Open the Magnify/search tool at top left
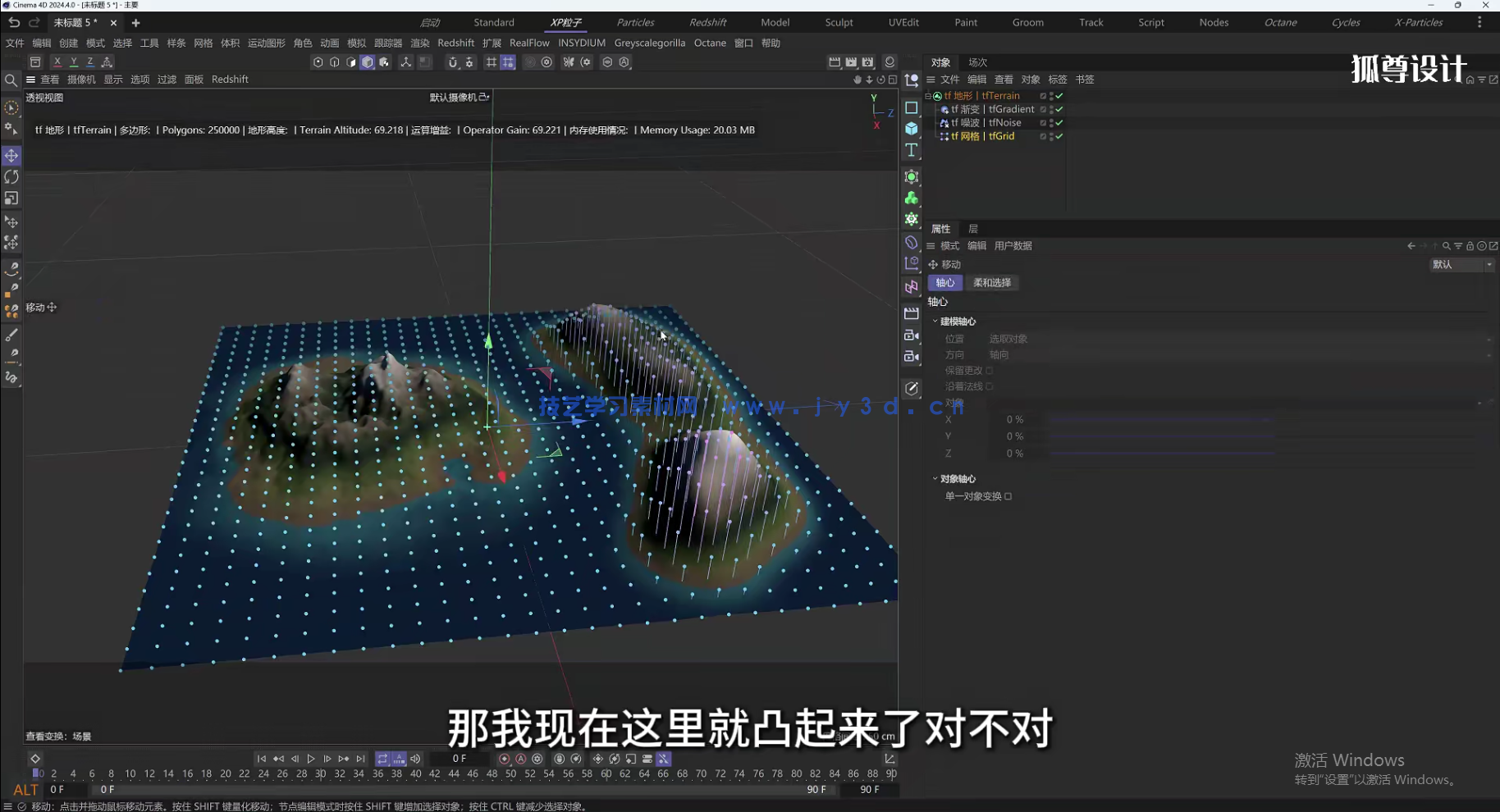 [11, 80]
